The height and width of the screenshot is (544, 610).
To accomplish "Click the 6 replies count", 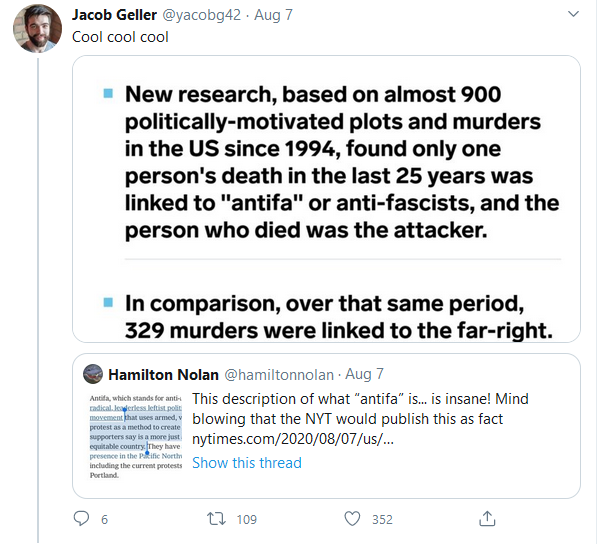I will [x=104, y=519].
